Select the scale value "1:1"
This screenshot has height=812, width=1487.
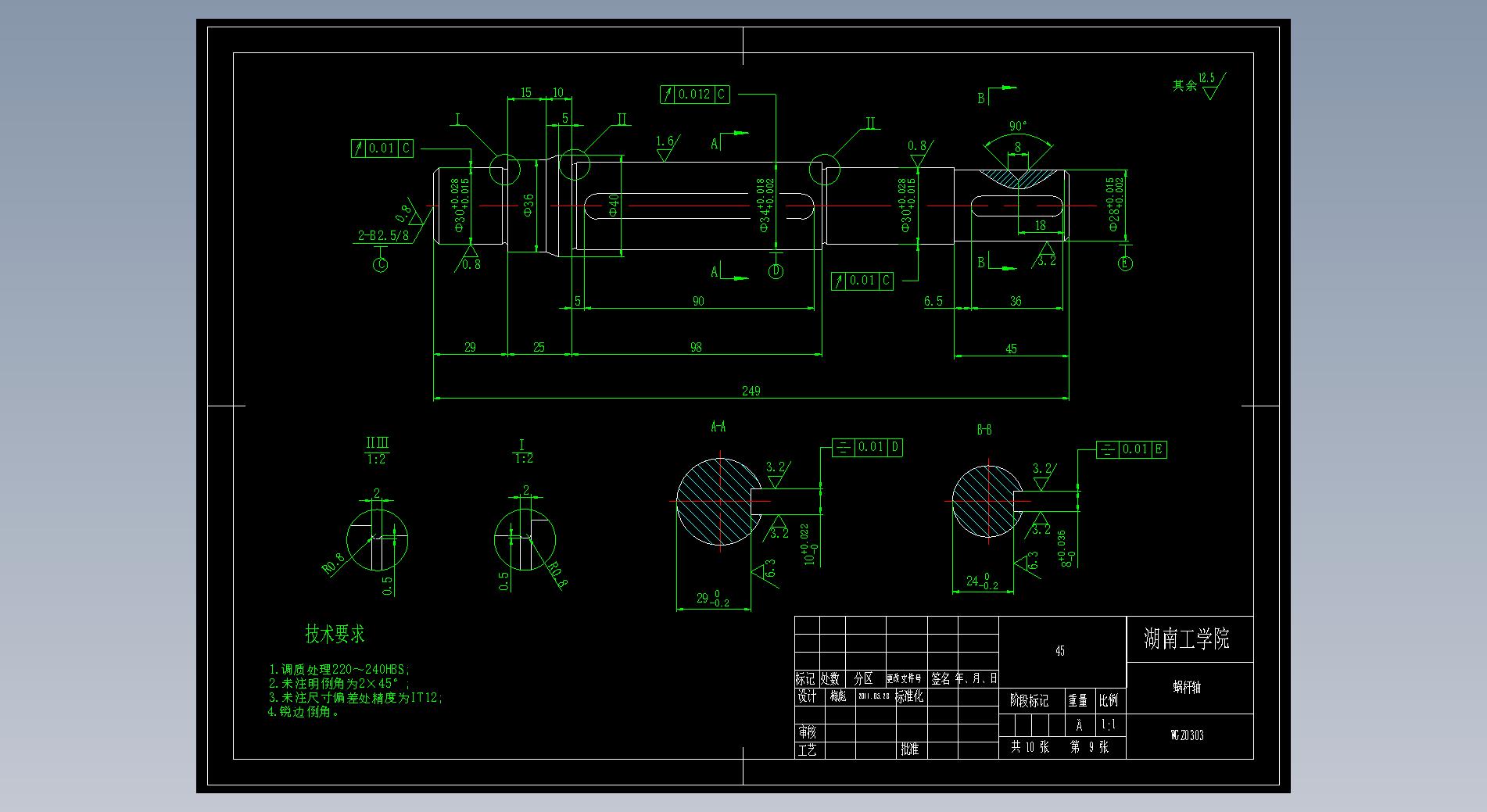point(1109,724)
